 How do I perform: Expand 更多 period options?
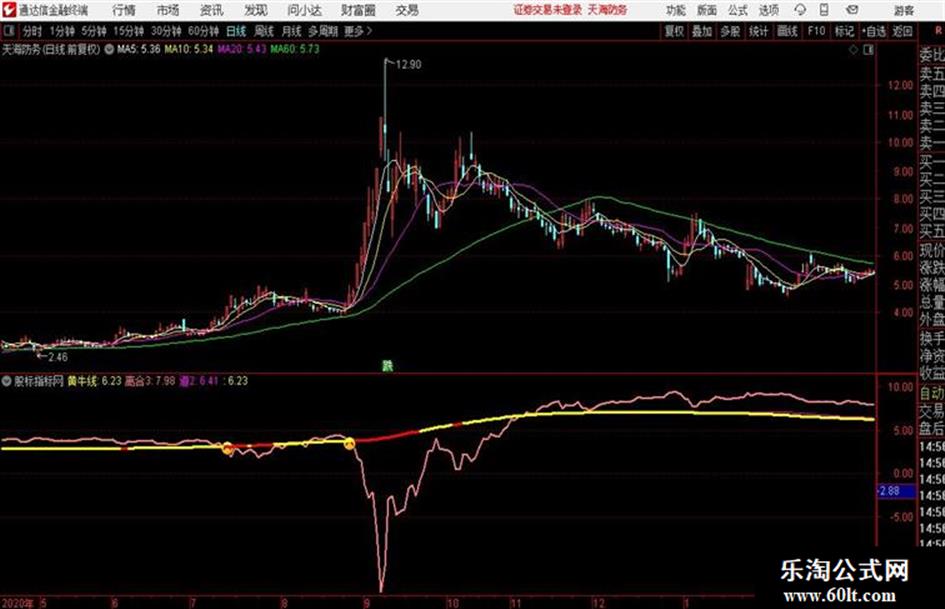(358, 31)
